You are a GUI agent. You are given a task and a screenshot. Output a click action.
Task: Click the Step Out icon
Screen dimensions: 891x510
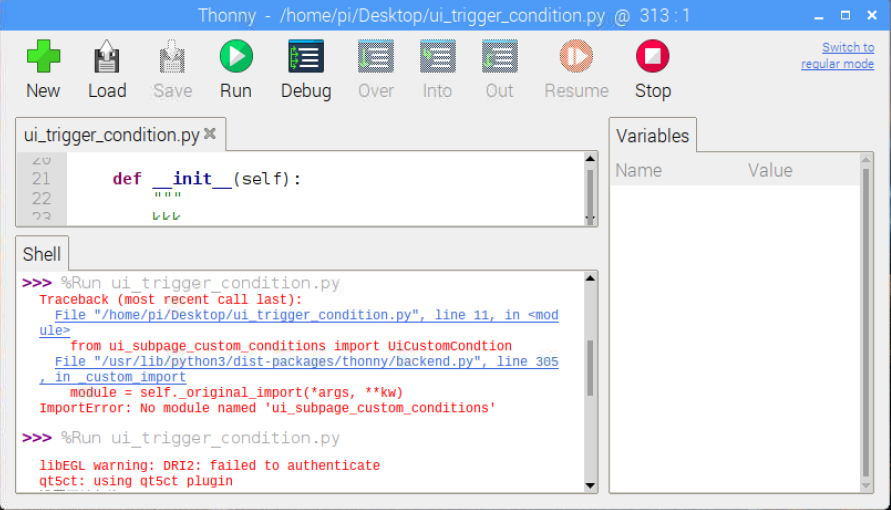click(x=499, y=56)
